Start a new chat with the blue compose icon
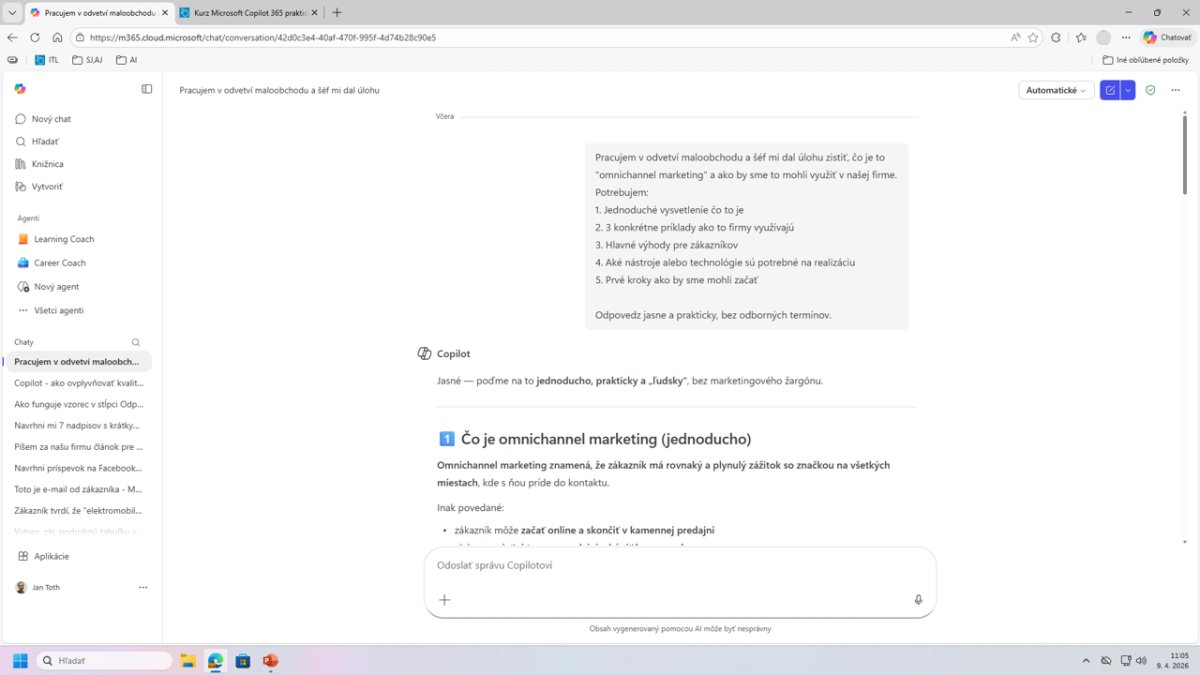 1109,90
